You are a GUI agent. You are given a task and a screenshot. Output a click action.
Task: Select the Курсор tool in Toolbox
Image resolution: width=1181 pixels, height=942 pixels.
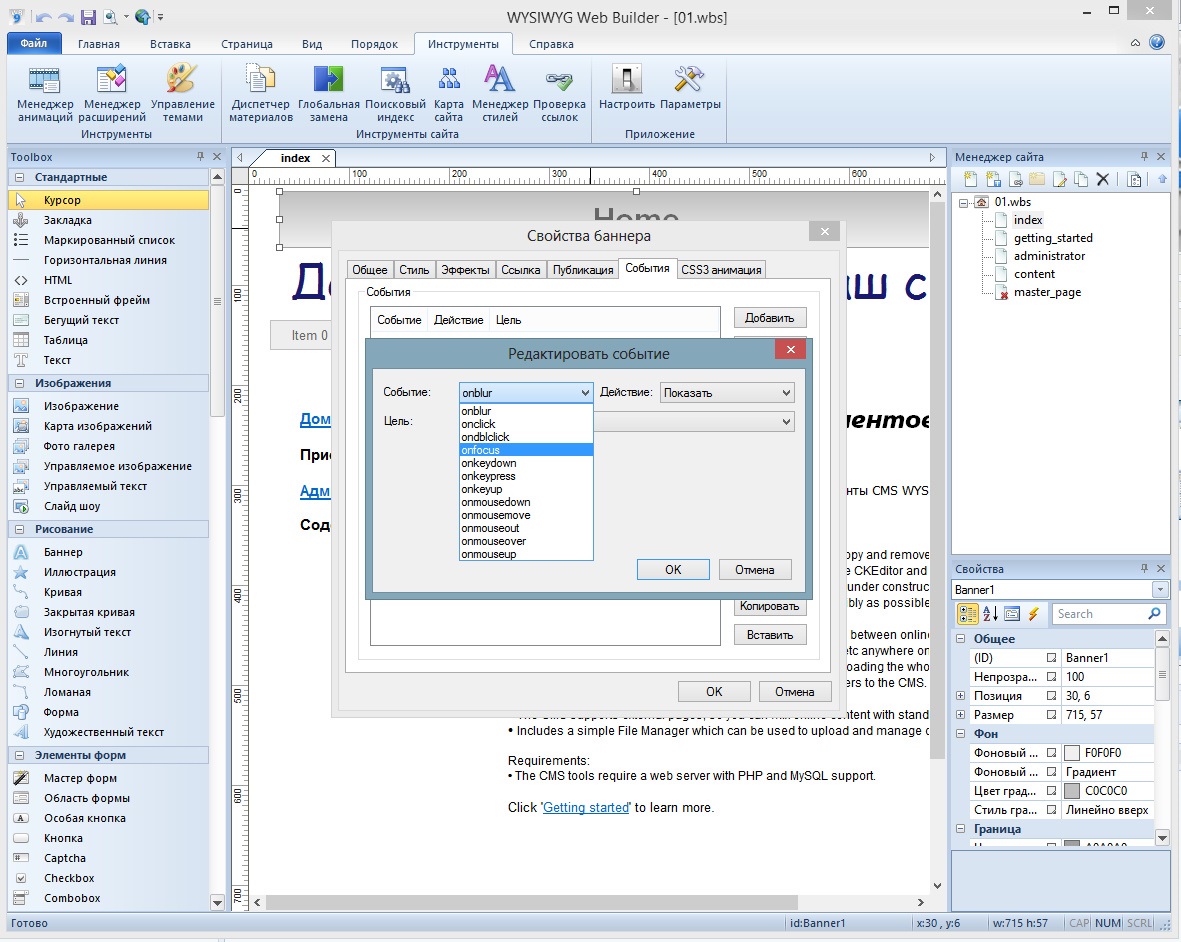pyautogui.click(x=108, y=200)
